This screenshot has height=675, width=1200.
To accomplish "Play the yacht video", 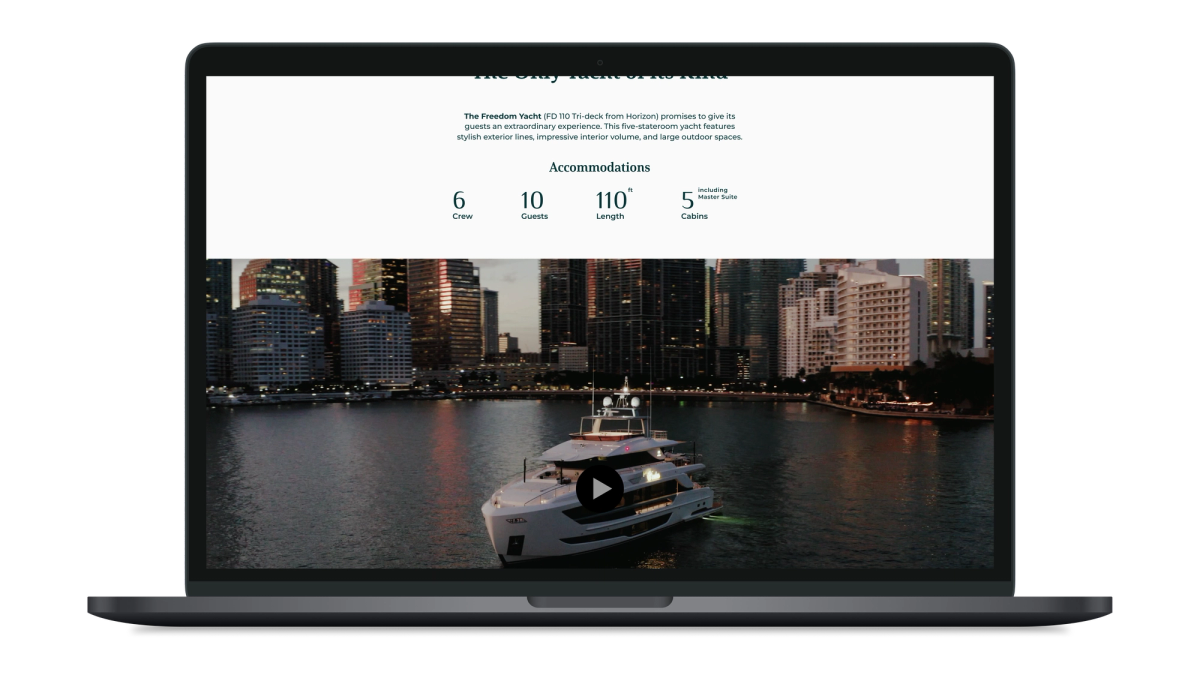I will point(600,488).
